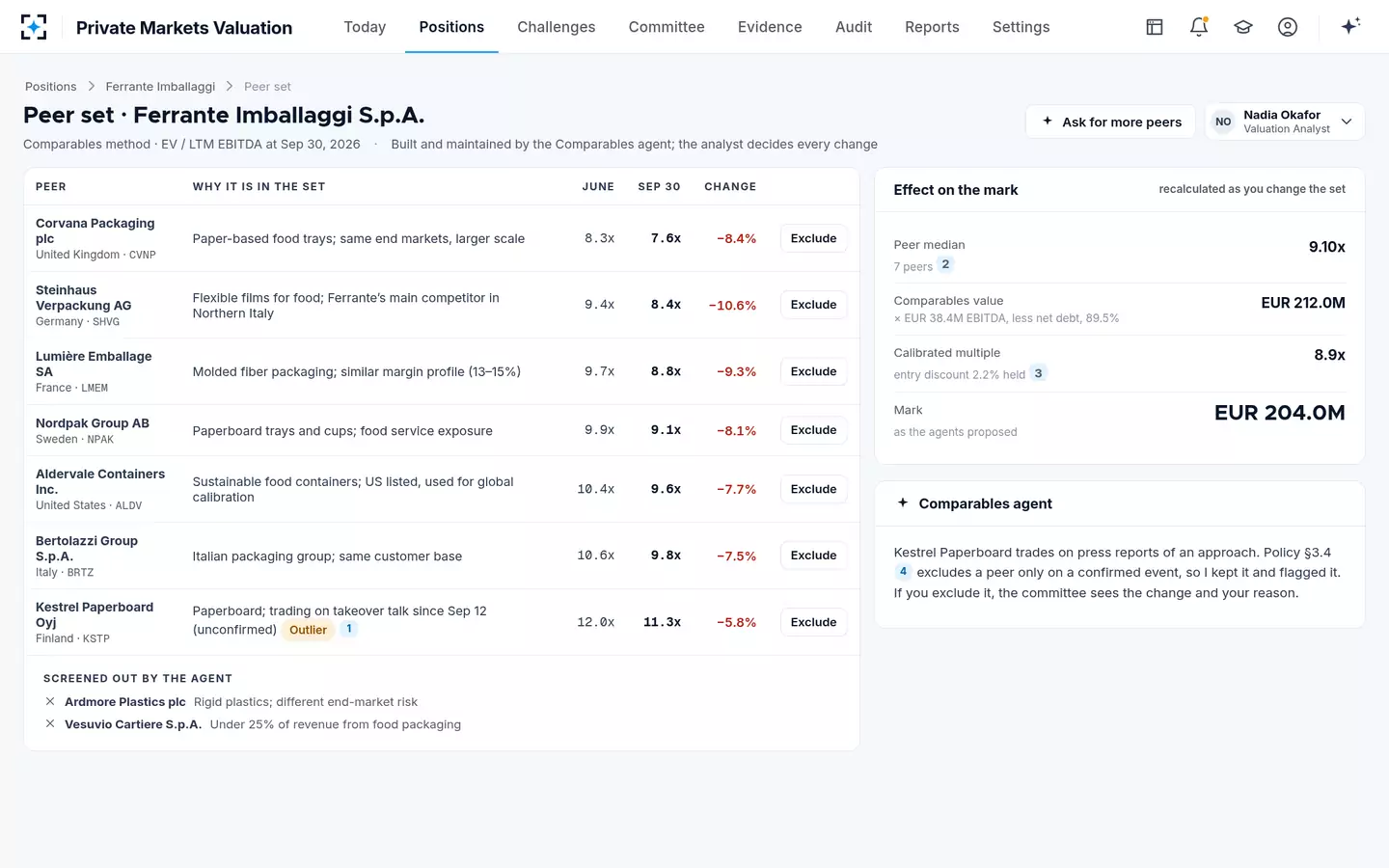Viewport: 1389px width, 868px height.
Task: Expand the Nadia Okafor role dropdown
Action: 1285,122
